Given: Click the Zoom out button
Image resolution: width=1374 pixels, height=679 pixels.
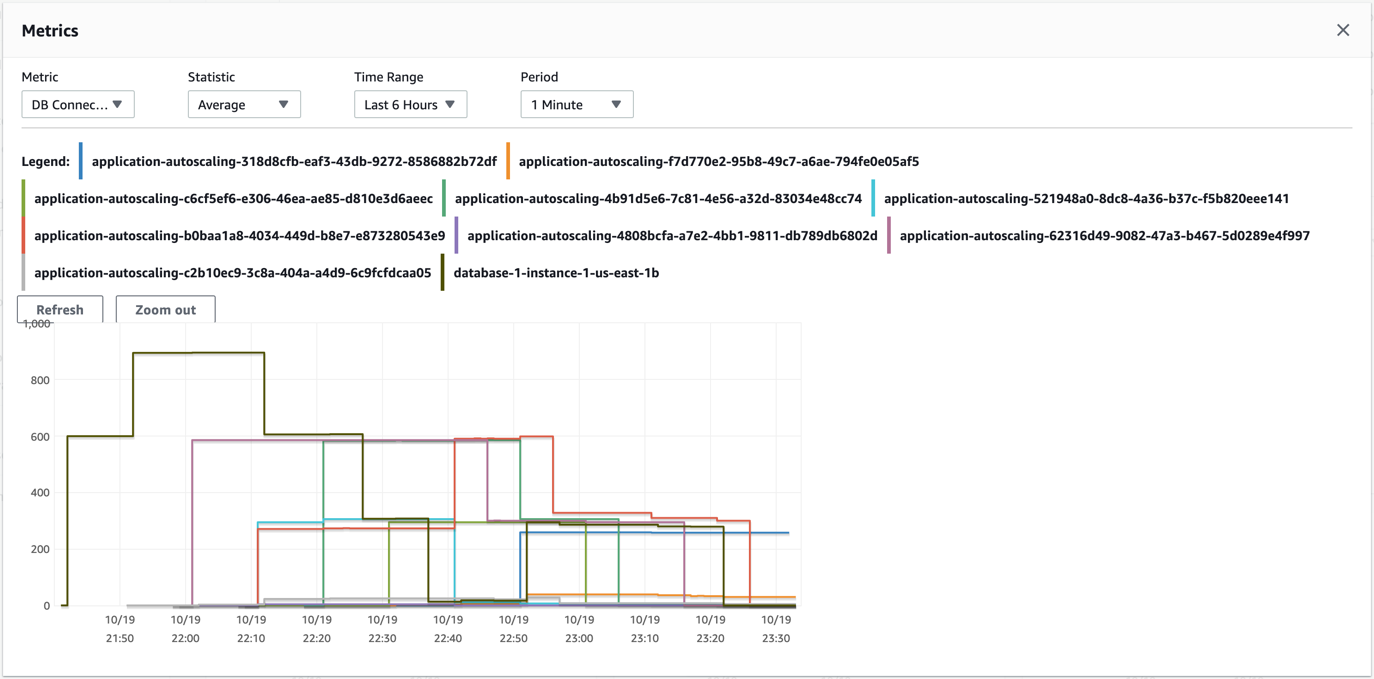Looking at the screenshot, I should coord(165,309).
